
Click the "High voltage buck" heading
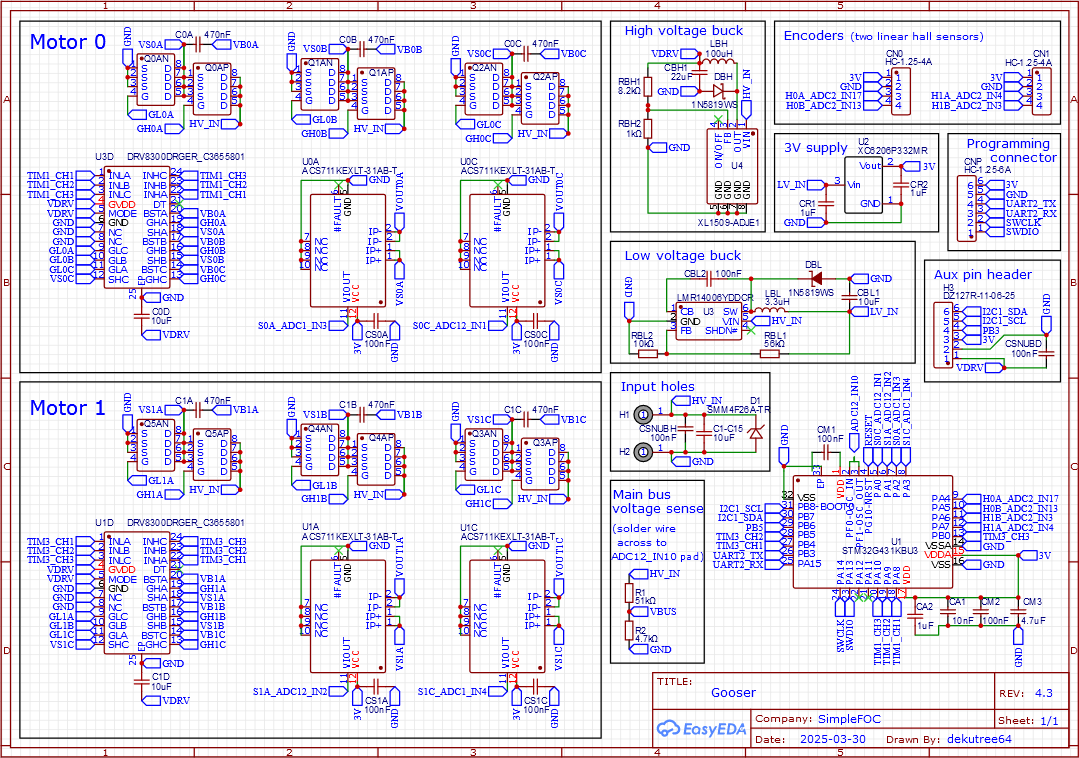coord(683,30)
